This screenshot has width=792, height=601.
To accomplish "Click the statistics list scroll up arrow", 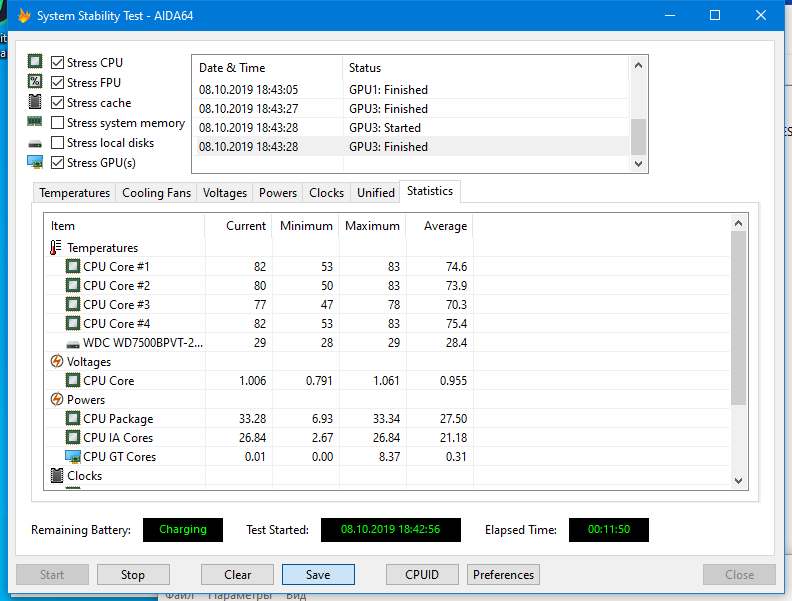I will 738,223.
